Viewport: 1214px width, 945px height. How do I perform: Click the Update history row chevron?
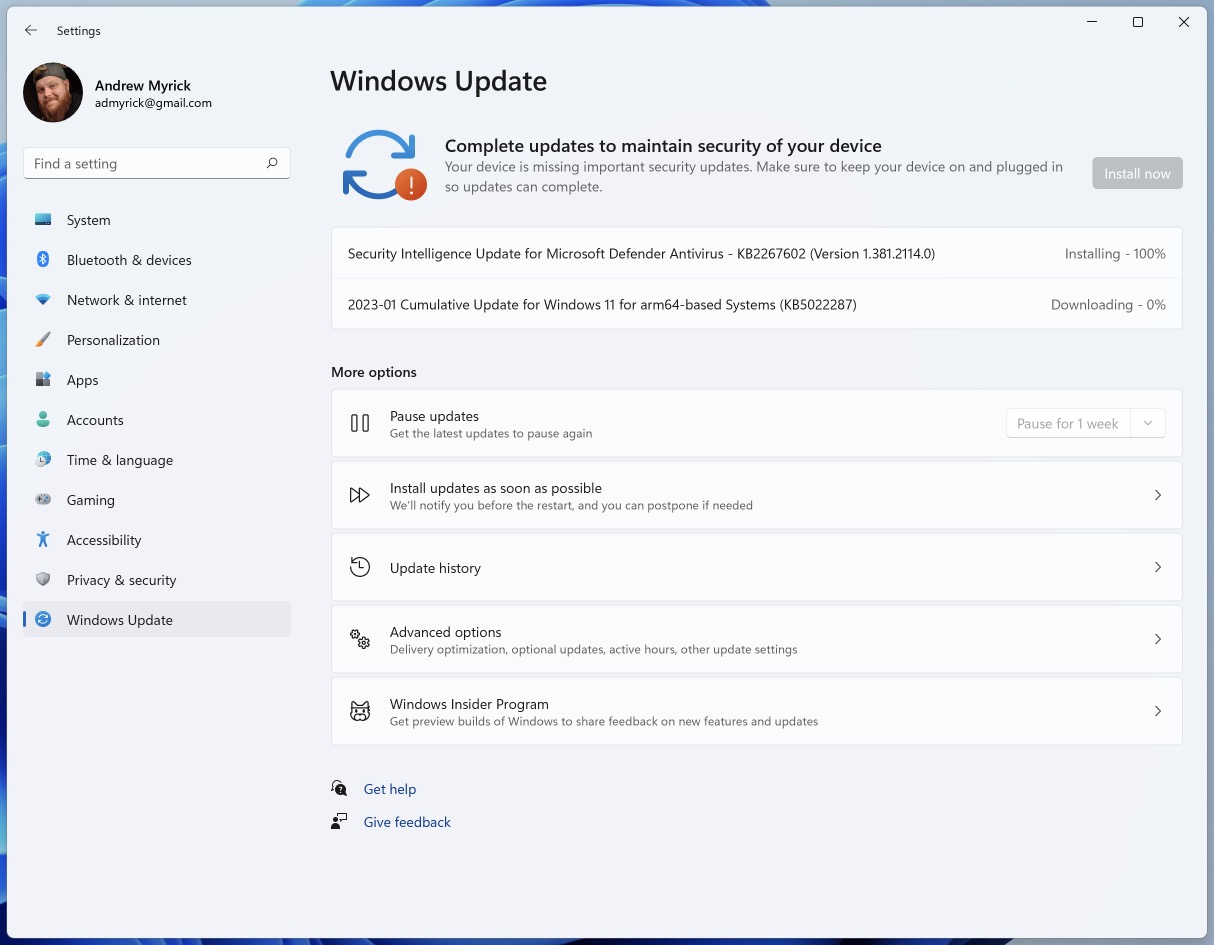coord(1158,567)
